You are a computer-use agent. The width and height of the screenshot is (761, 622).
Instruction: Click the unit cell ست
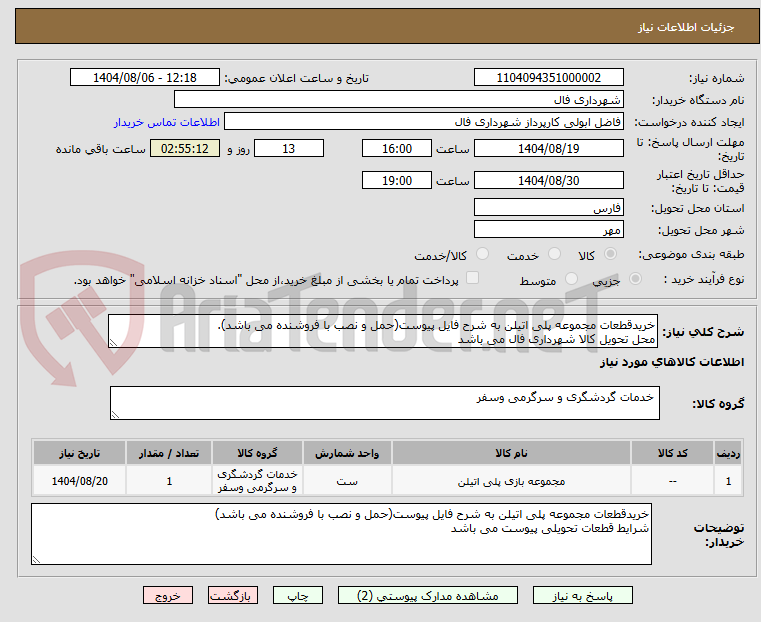(347, 481)
